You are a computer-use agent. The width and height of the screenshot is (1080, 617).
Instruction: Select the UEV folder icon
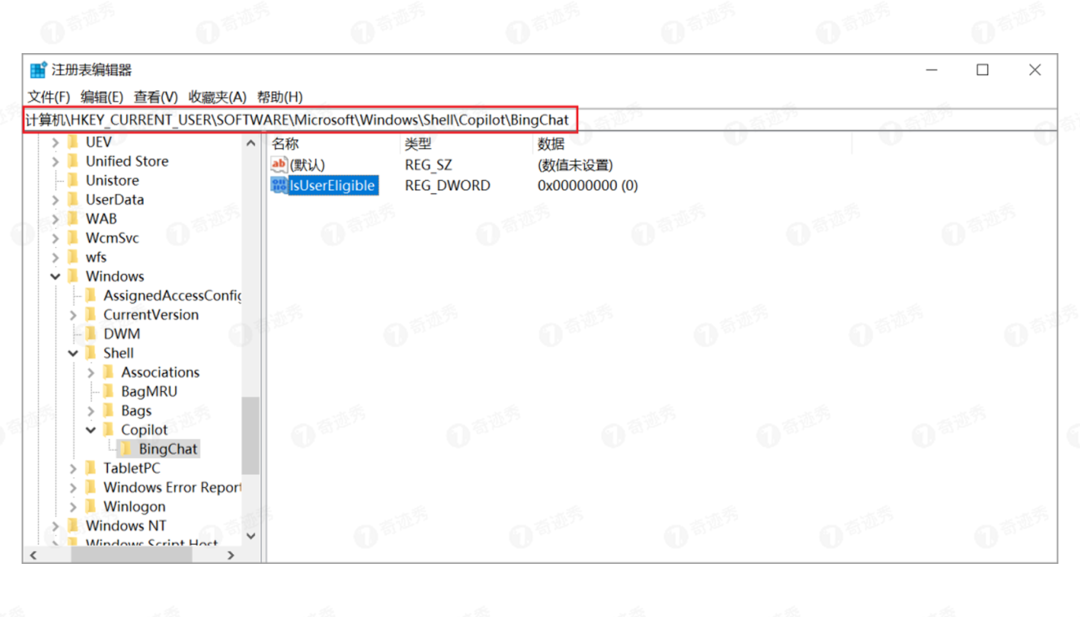[x=74, y=142]
